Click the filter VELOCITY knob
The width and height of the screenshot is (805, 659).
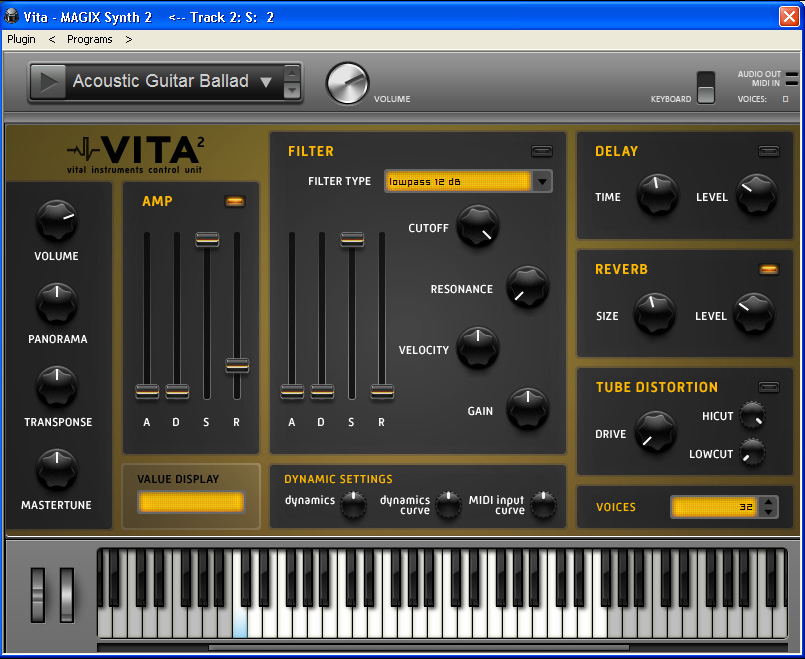[478, 348]
